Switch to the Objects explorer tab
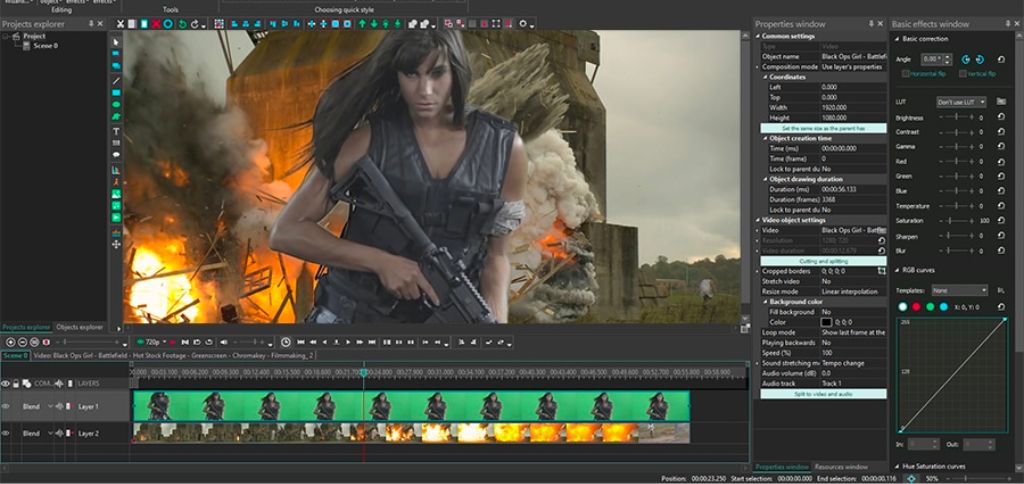This screenshot has width=1024, height=484. click(x=79, y=327)
